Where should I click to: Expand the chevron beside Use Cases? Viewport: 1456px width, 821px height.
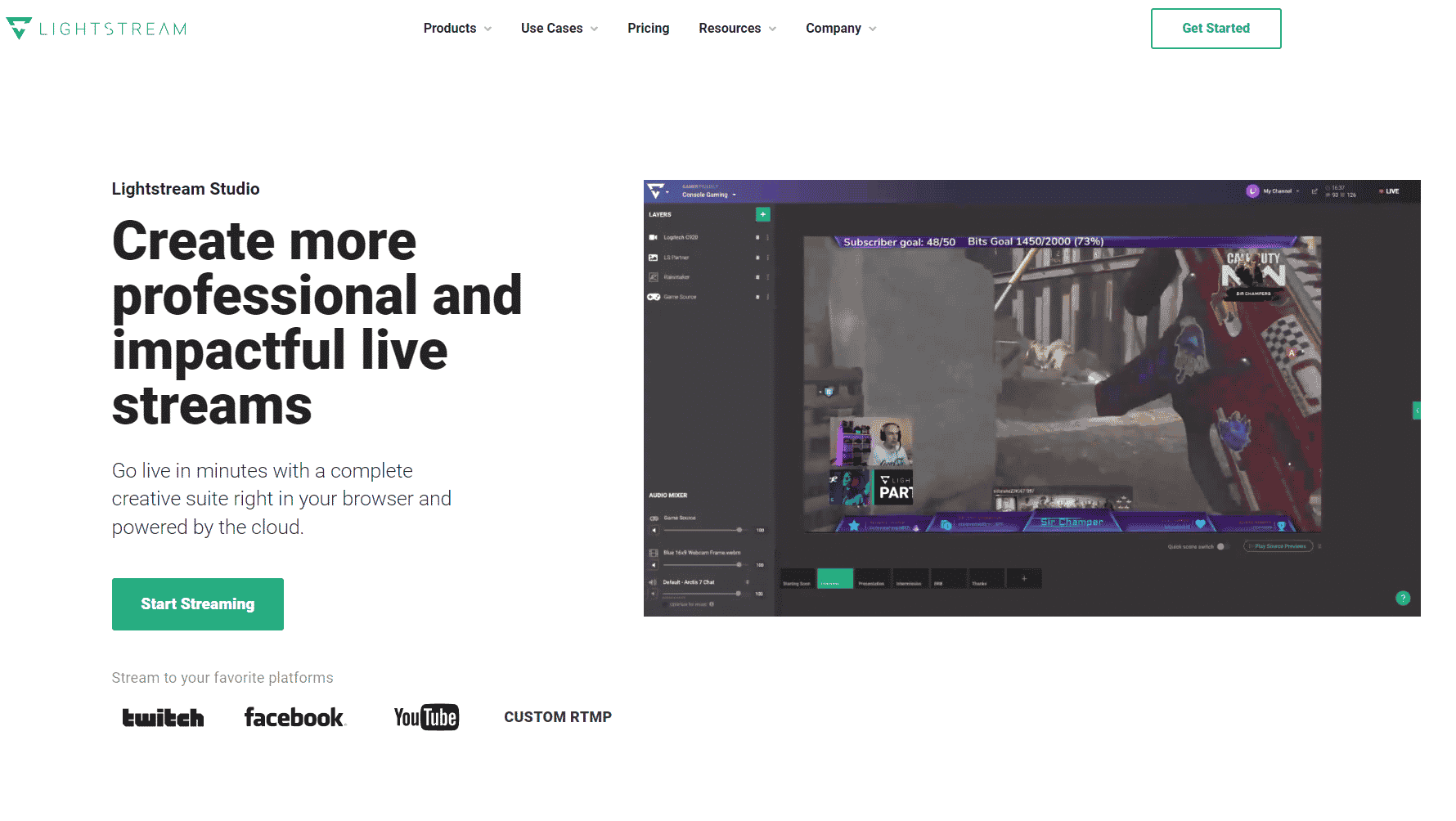(x=594, y=29)
